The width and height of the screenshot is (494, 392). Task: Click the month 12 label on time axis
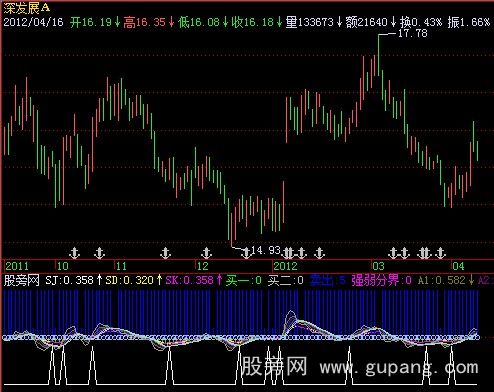coord(202,266)
